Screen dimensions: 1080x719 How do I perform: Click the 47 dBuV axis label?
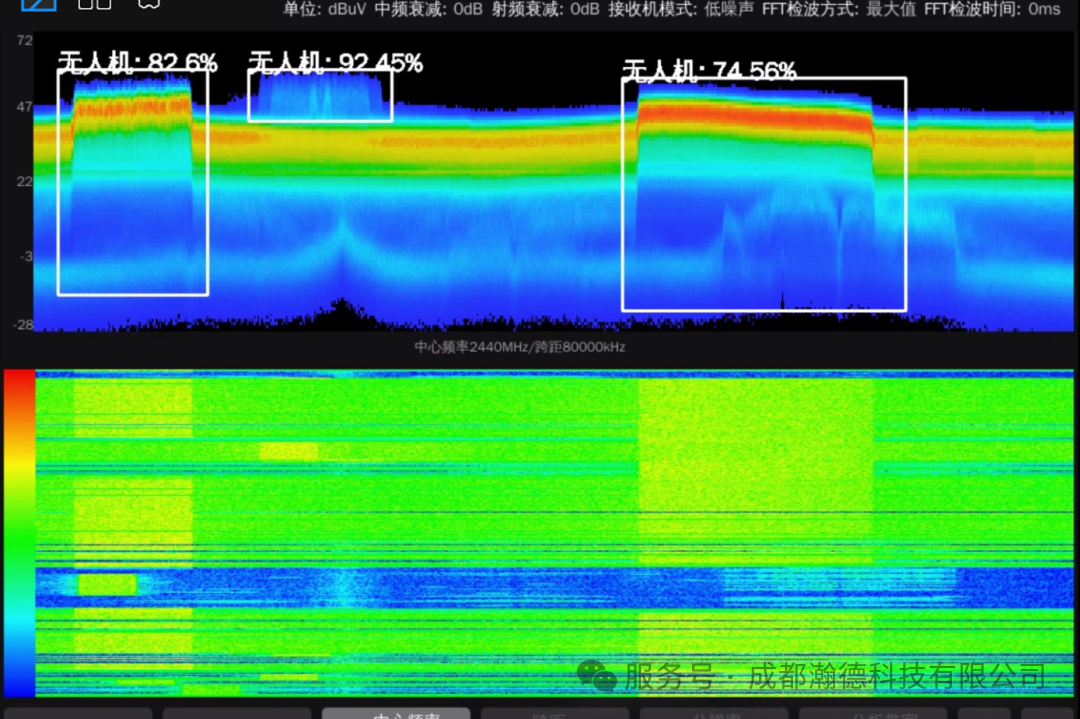[24, 105]
